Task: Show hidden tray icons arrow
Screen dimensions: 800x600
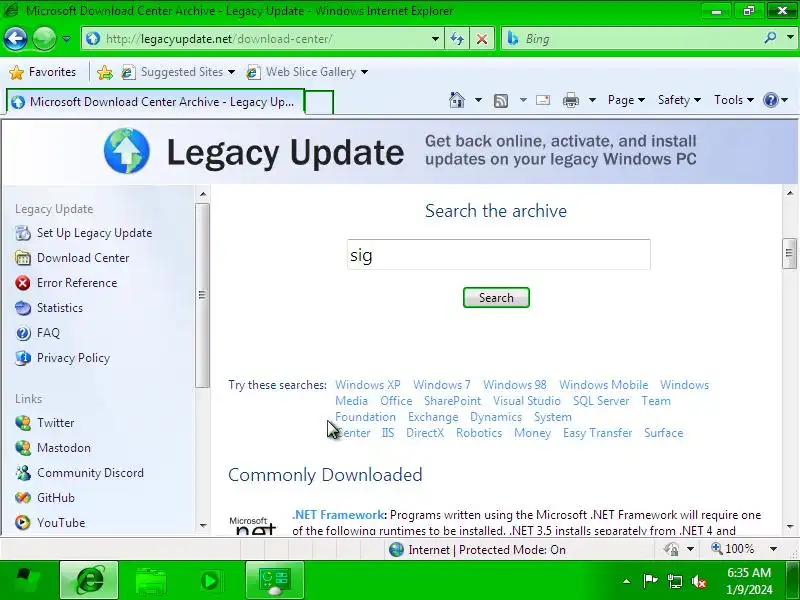Action: click(x=627, y=581)
